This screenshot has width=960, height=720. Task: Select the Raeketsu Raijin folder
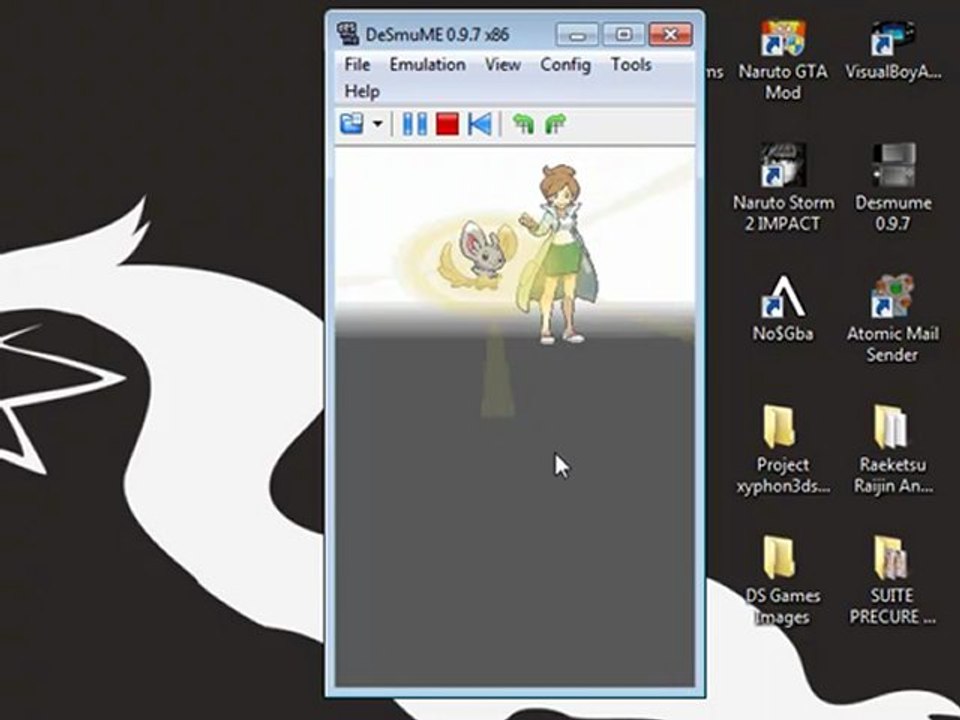[893, 449]
